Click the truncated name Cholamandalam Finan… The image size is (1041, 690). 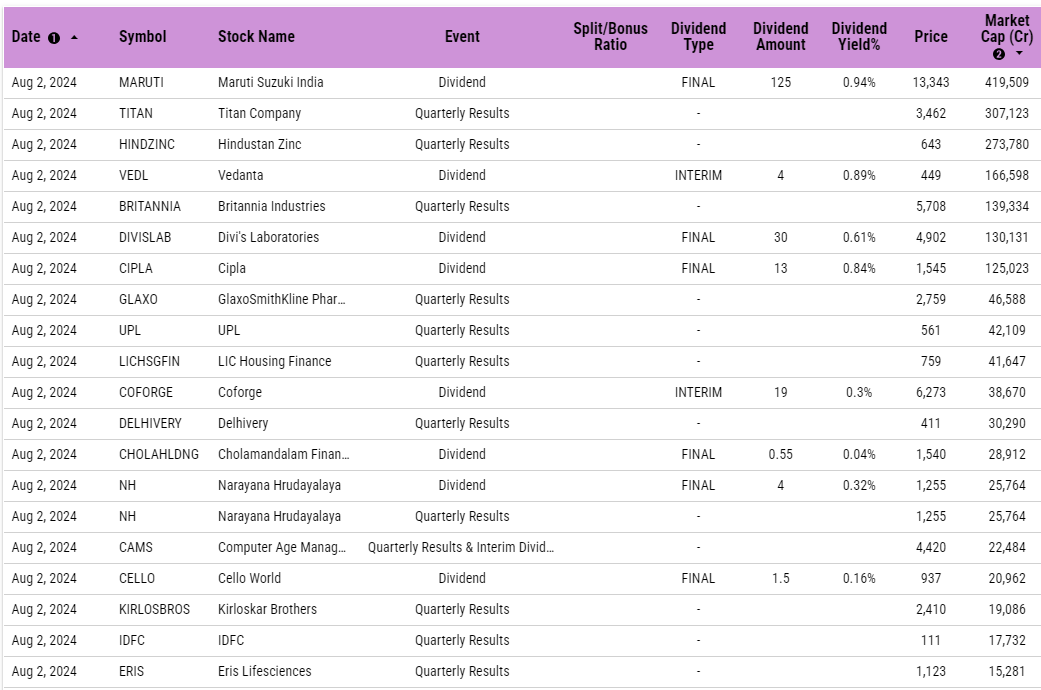(x=283, y=454)
